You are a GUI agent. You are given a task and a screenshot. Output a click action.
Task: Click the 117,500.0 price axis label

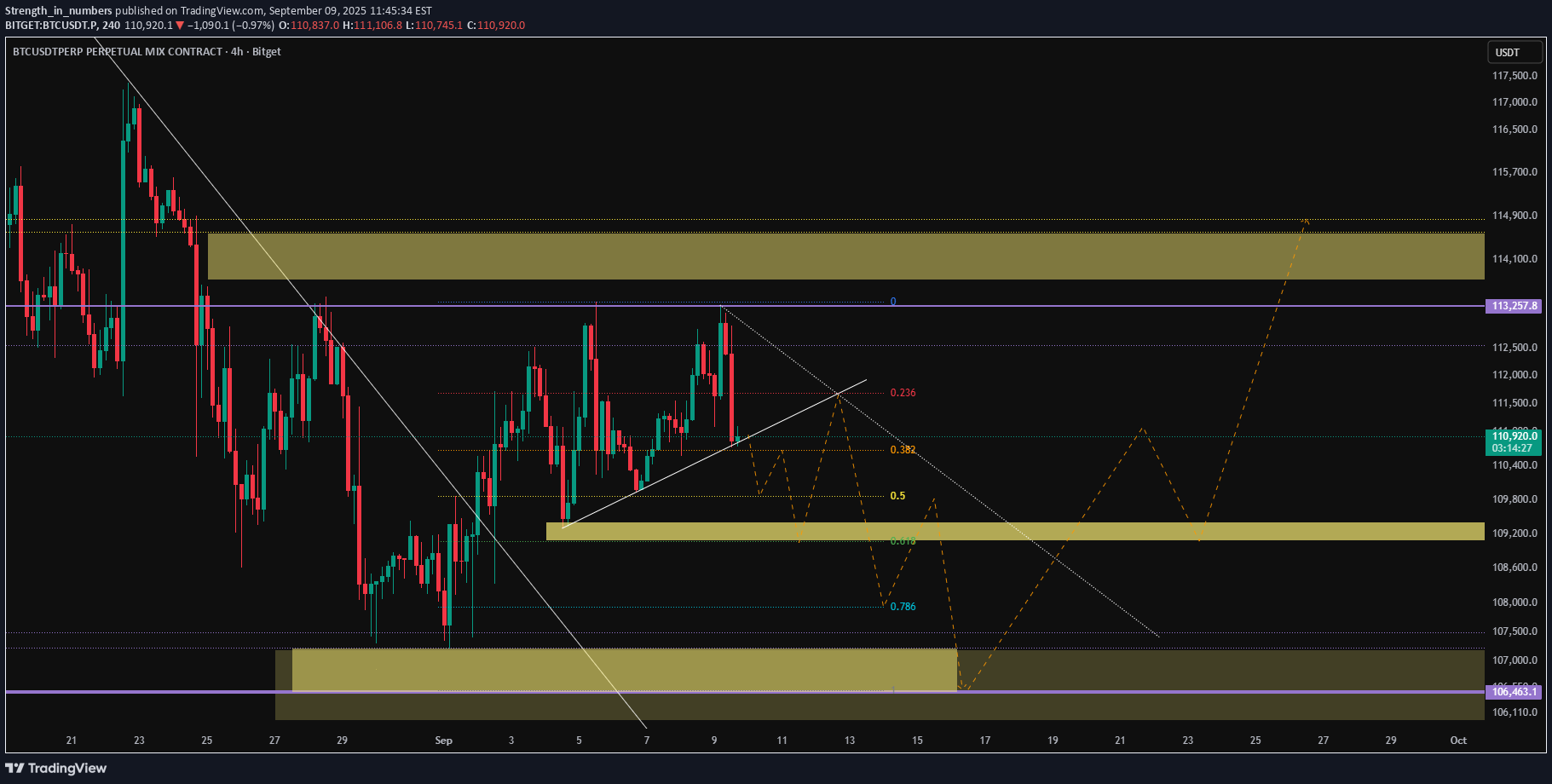coord(1514,76)
